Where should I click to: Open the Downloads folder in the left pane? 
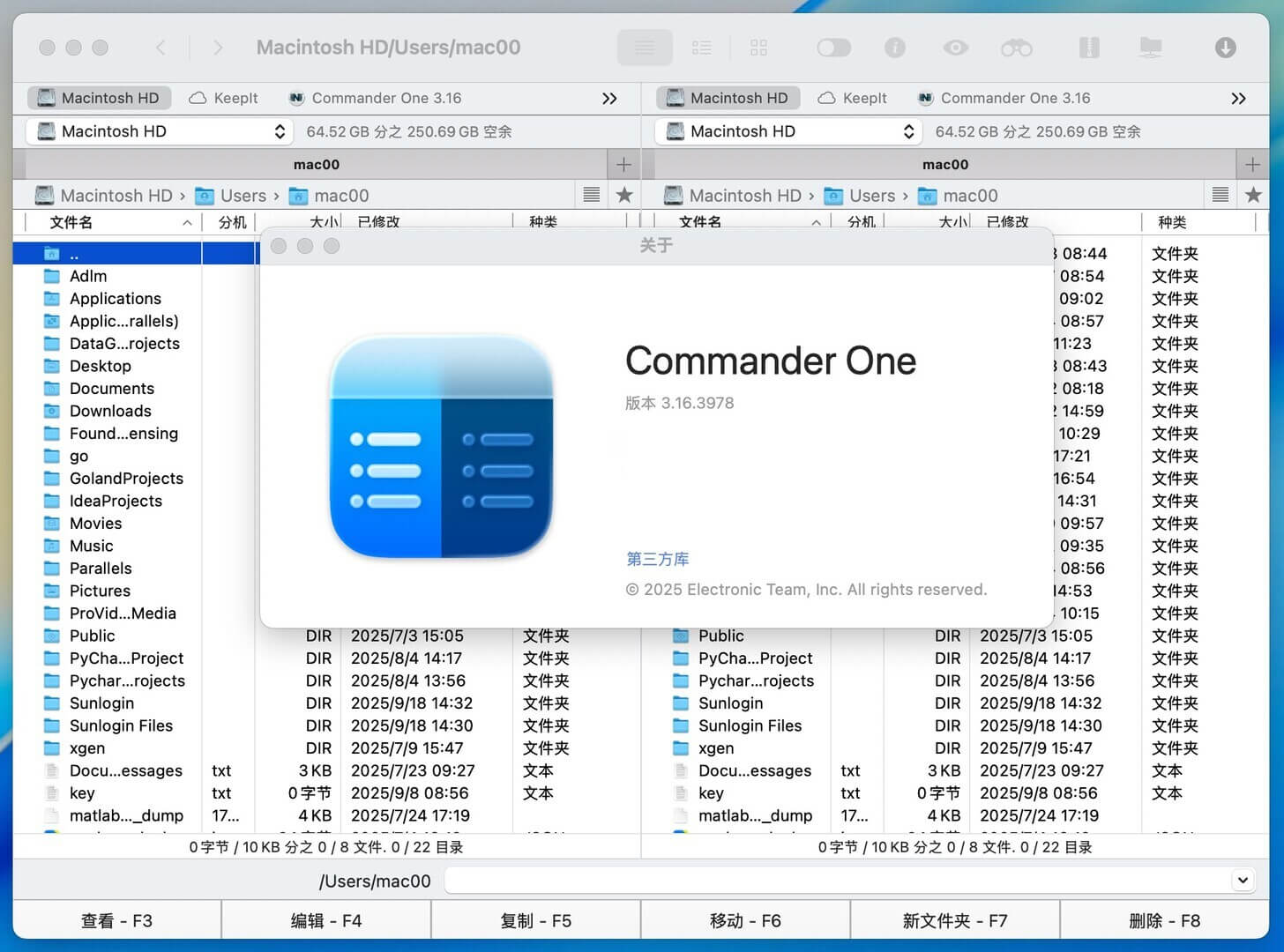click(109, 411)
